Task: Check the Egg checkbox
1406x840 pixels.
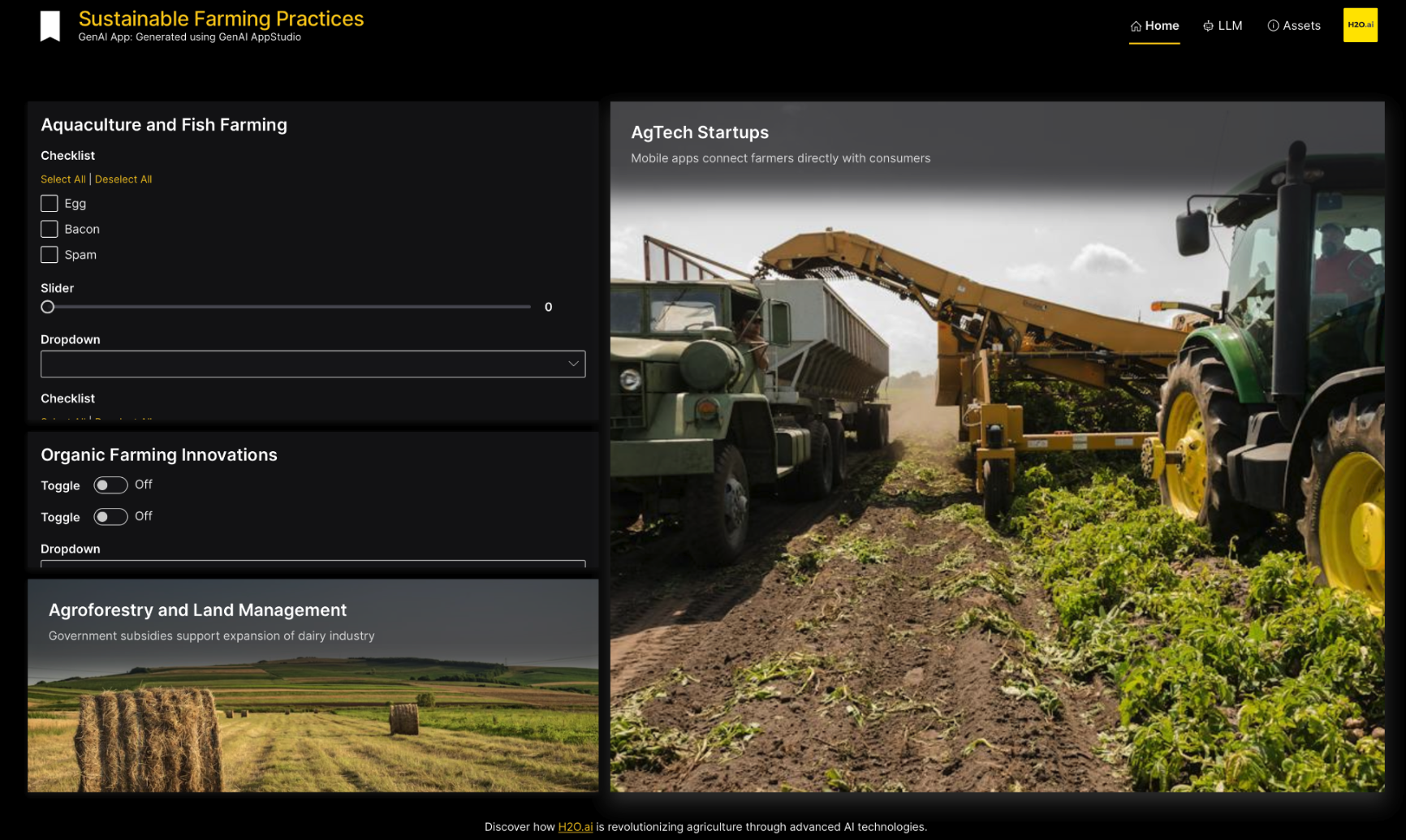Action: 50,204
